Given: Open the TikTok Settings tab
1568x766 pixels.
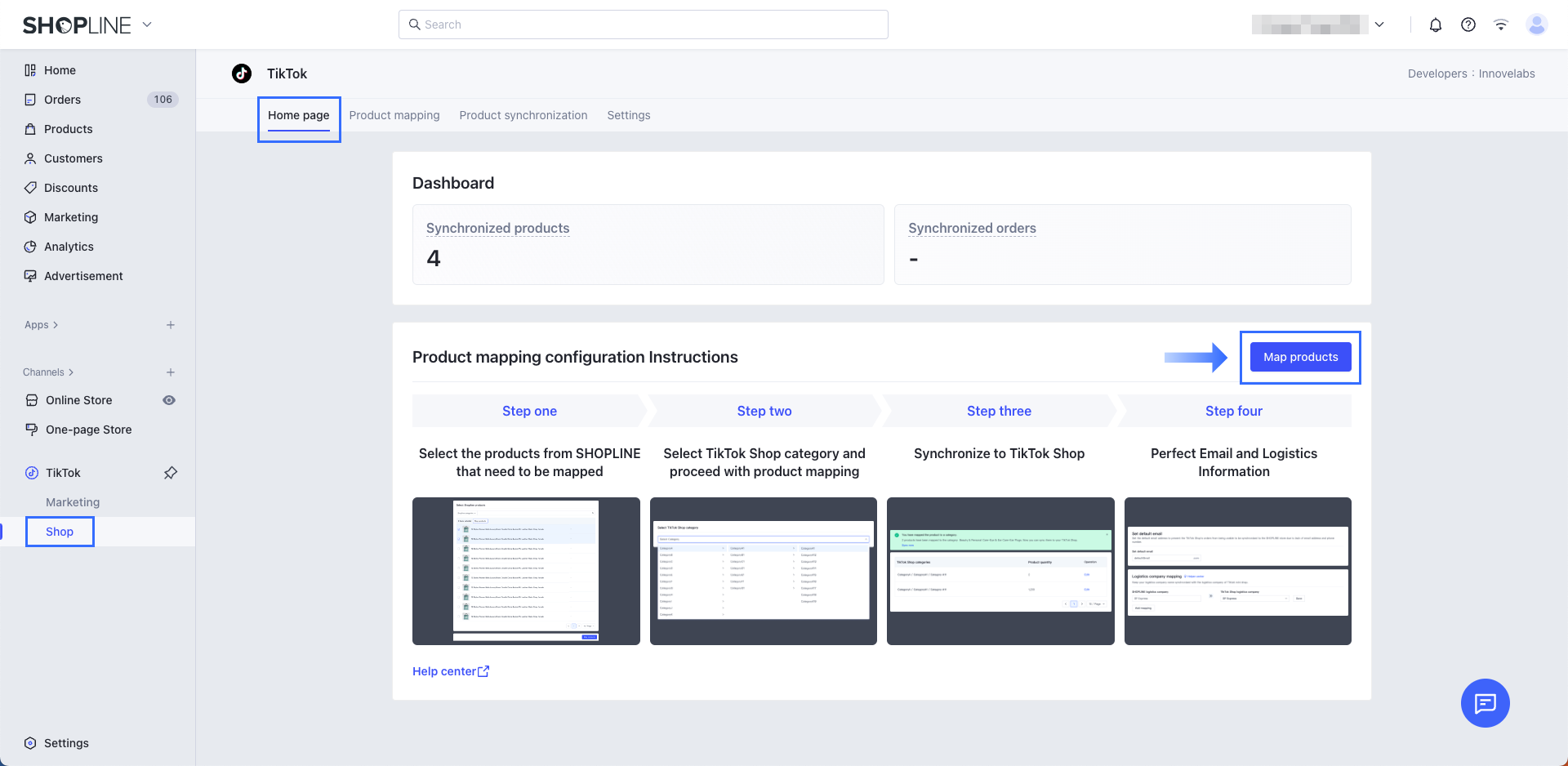Looking at the screenshot, I should [x=629, y=115].
